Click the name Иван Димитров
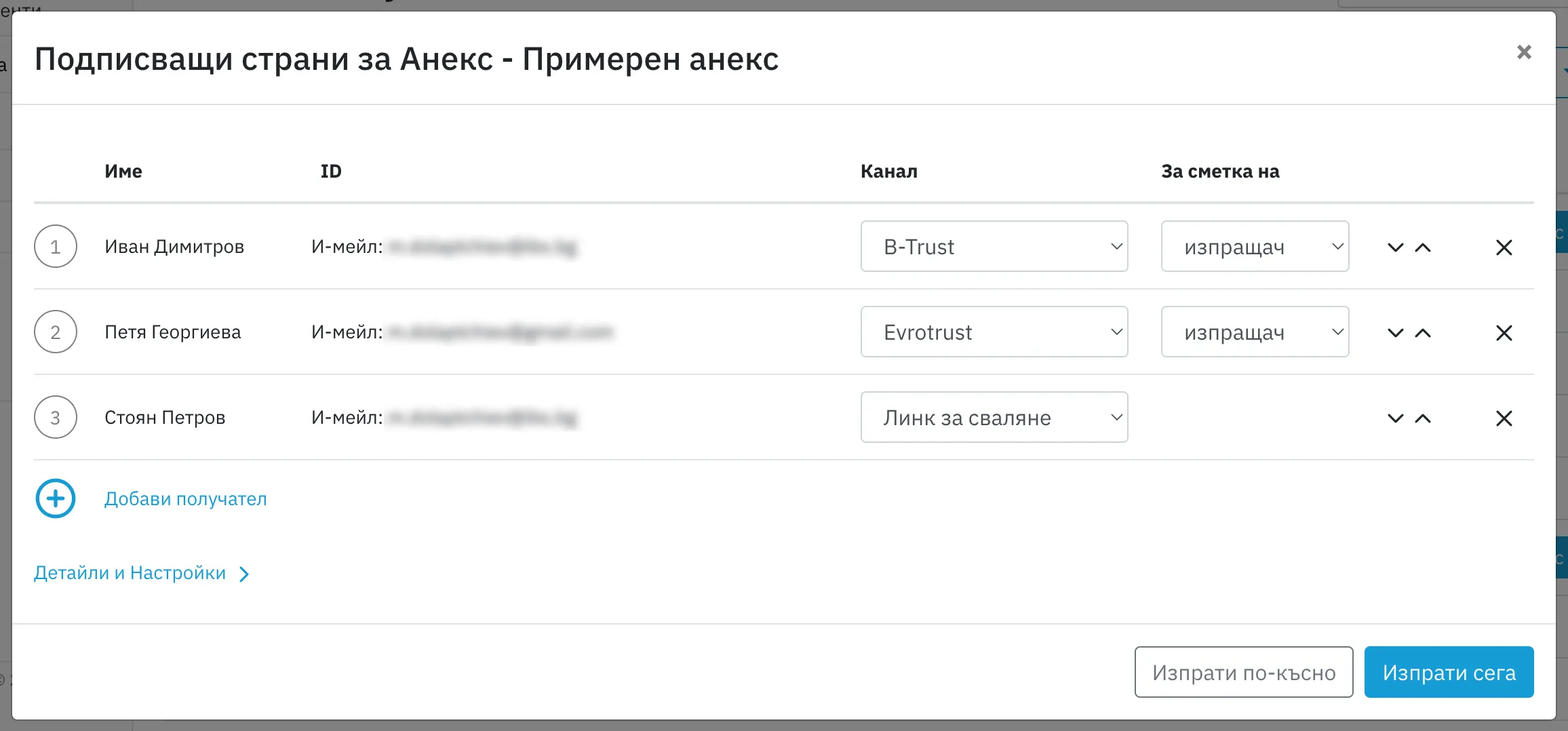The image size is (1568, 731). click(174, 247)
